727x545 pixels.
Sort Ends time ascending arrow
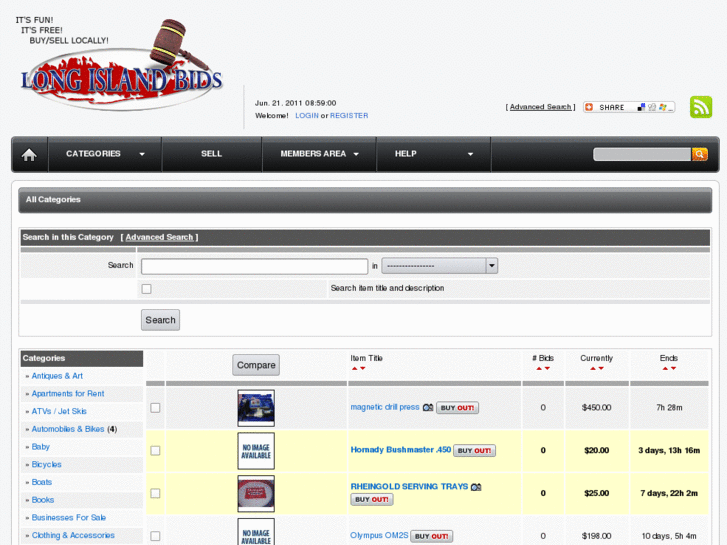tap(665, 368)
